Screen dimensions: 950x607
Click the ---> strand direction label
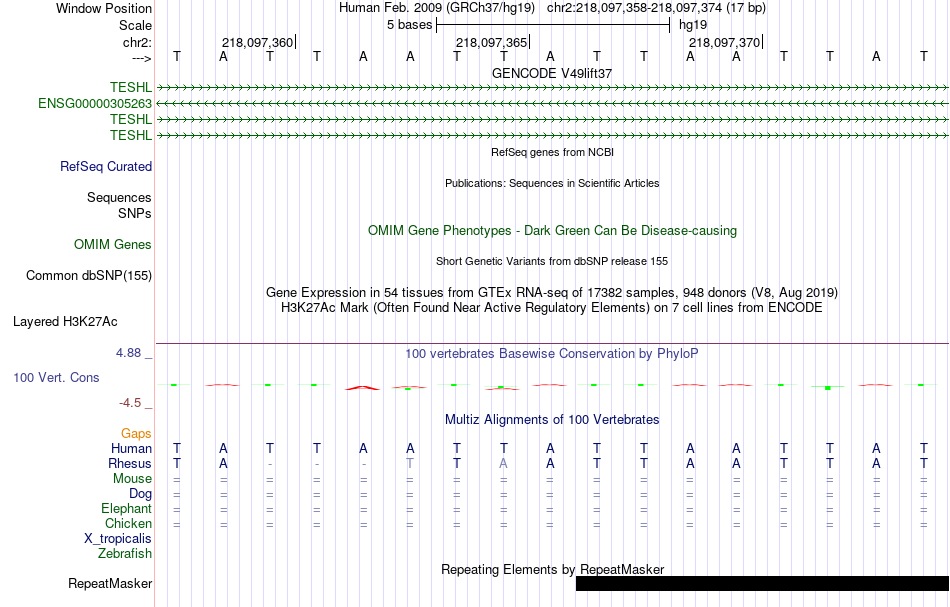(x=141, y=59)
